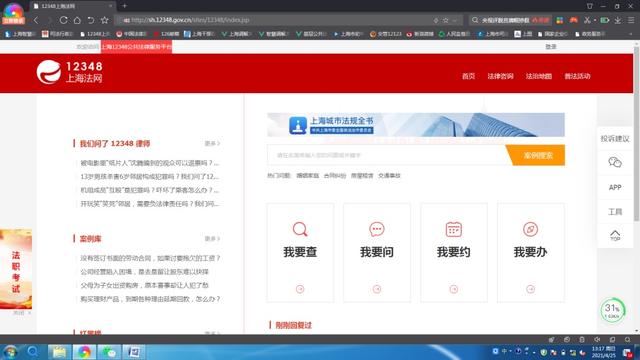Expand more items for 我们问了 12348 律师

212,143
